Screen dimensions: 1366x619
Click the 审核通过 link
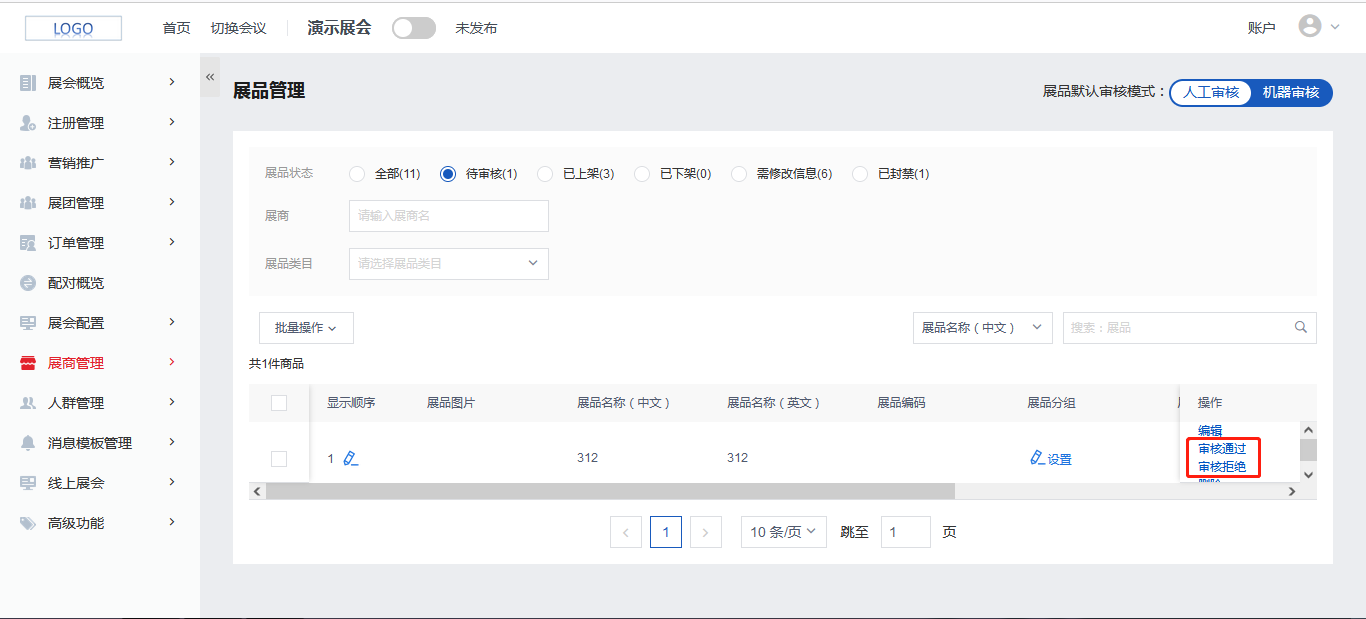pyautogui.click(x=1222, y=449)
